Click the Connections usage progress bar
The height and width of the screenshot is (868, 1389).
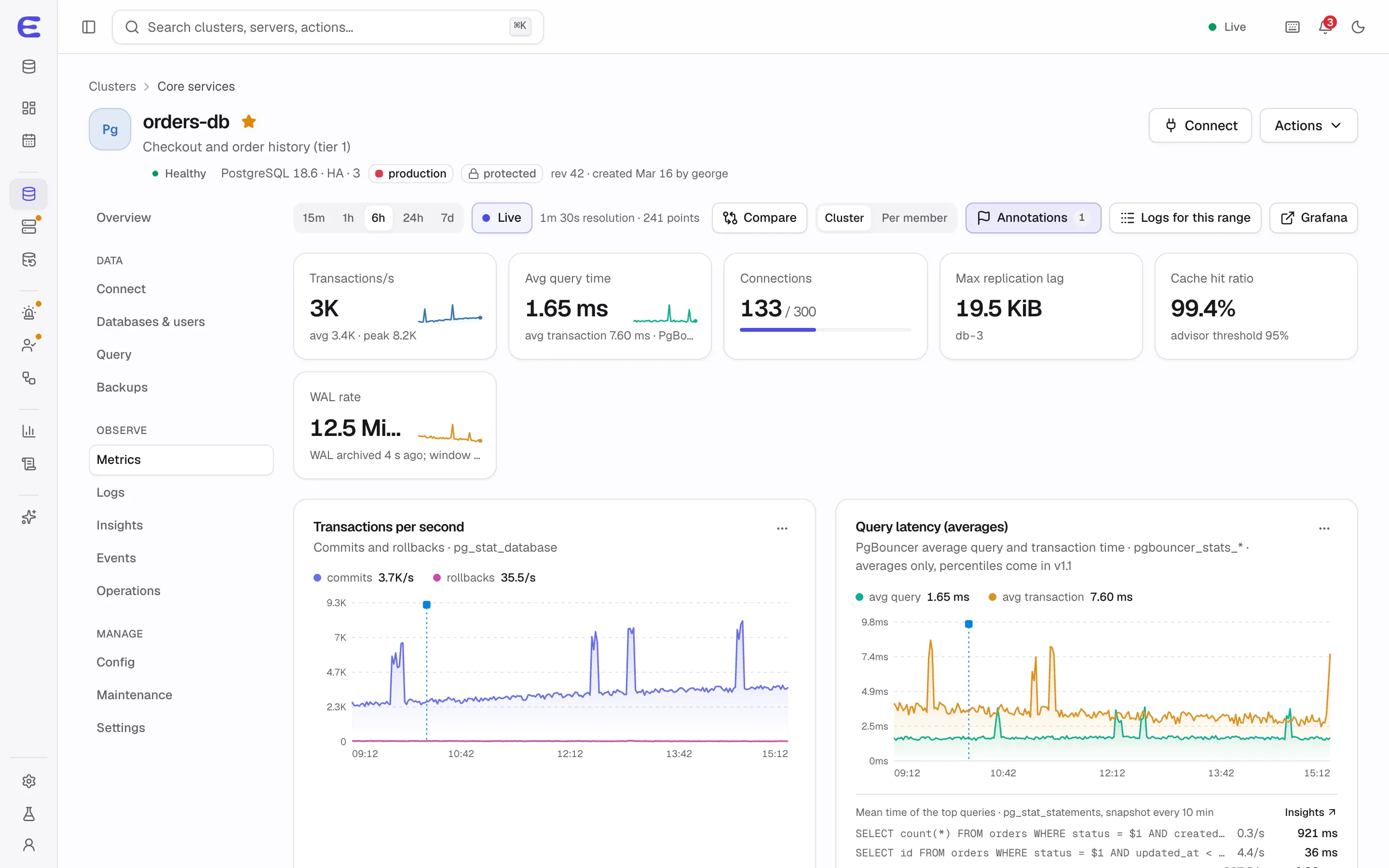coord(825,329)
